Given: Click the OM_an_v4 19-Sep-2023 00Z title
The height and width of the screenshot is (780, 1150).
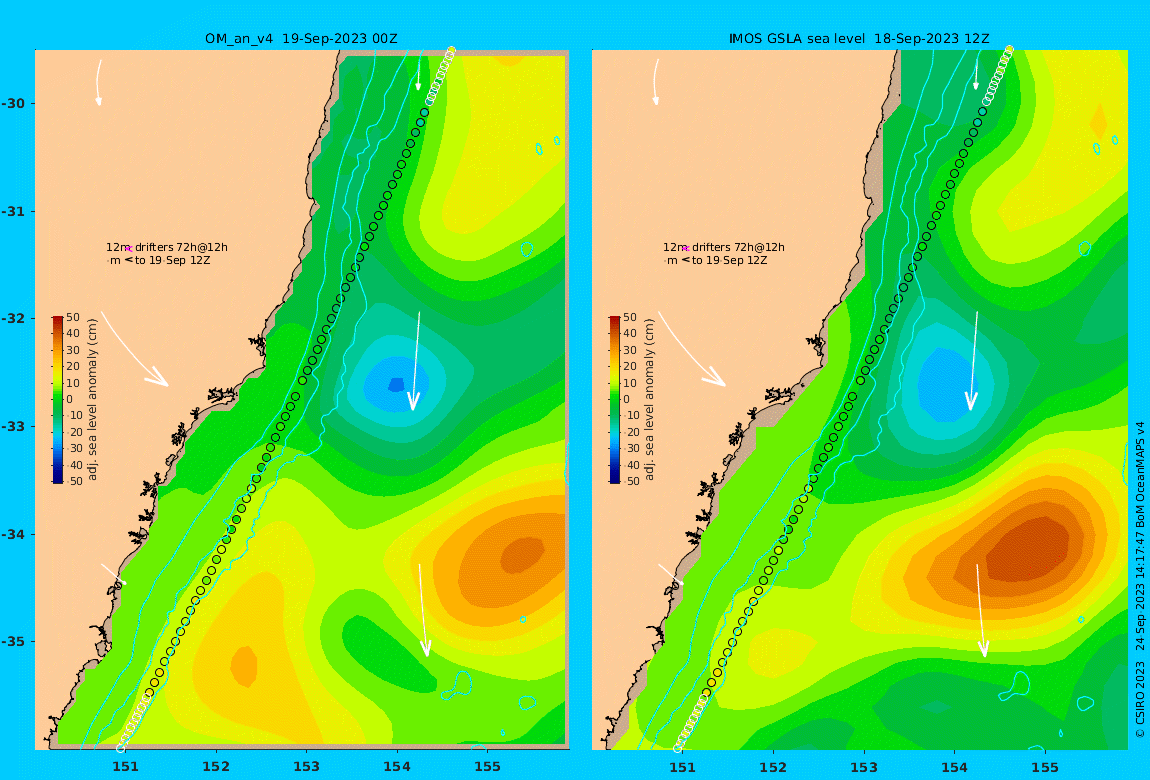Looking at the screenshot, I should pyautogui.click(x=301, y=39).
